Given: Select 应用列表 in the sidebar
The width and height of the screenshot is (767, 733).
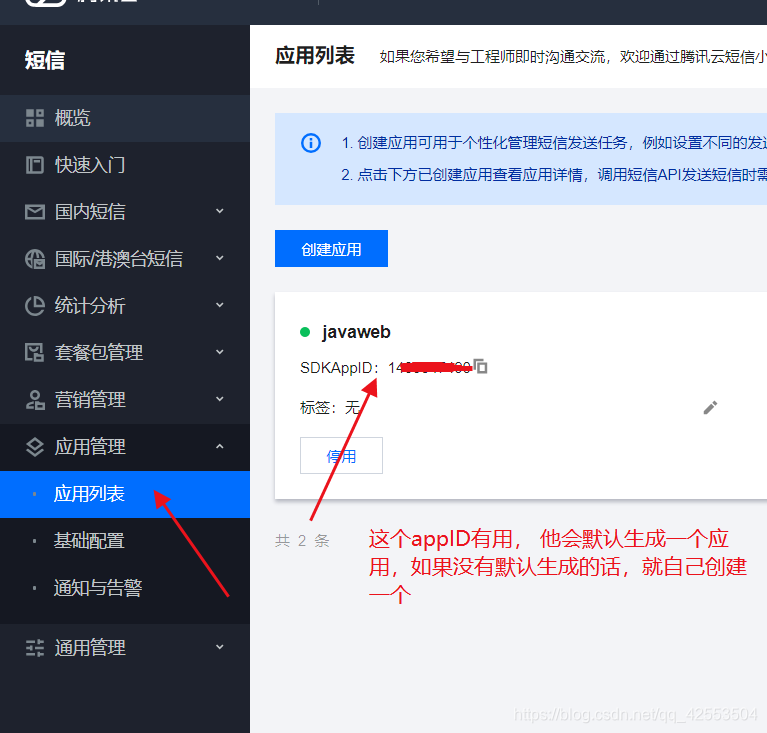Looking at the screenshot, I should tap(125, 494).
